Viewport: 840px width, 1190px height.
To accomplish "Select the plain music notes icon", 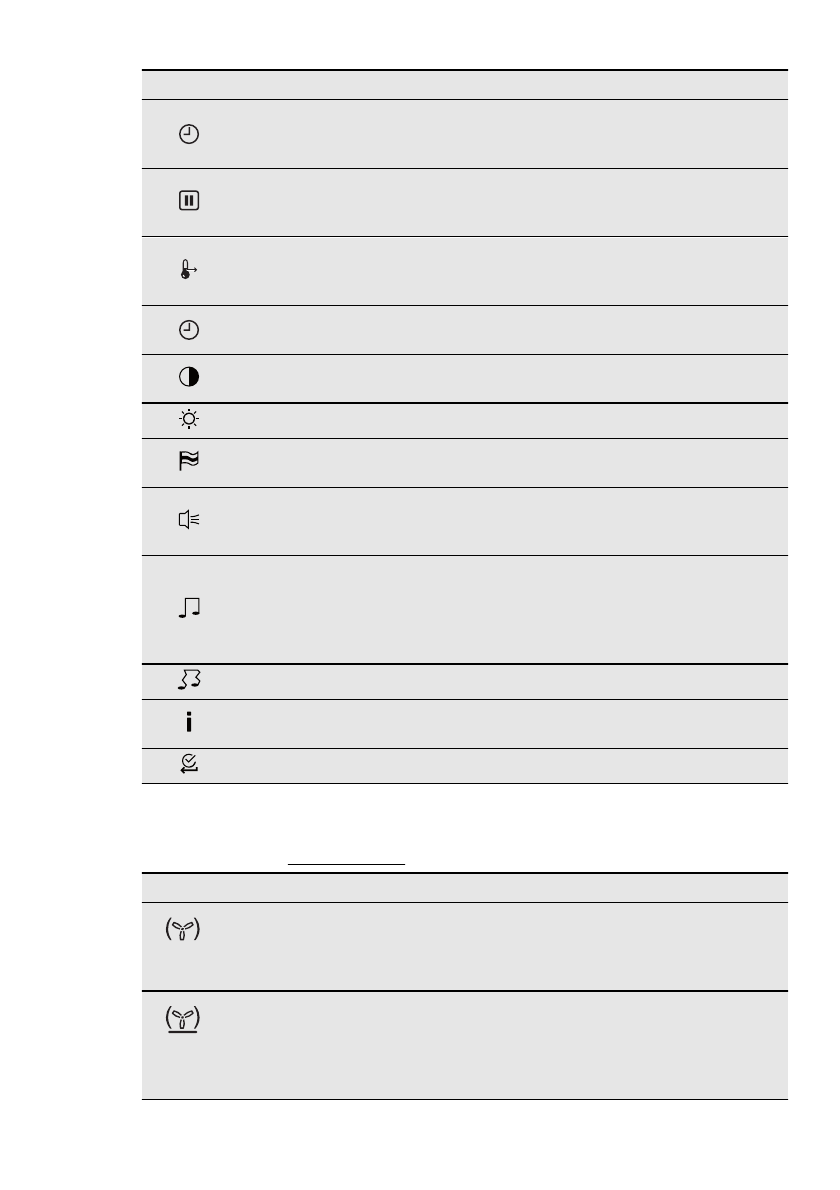I will pos(189,608).
